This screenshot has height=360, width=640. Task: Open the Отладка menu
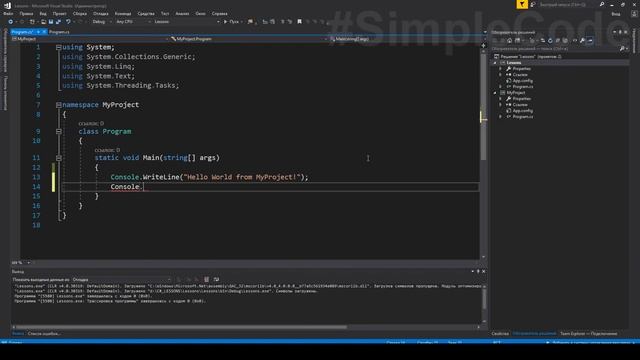coord(100,13)
